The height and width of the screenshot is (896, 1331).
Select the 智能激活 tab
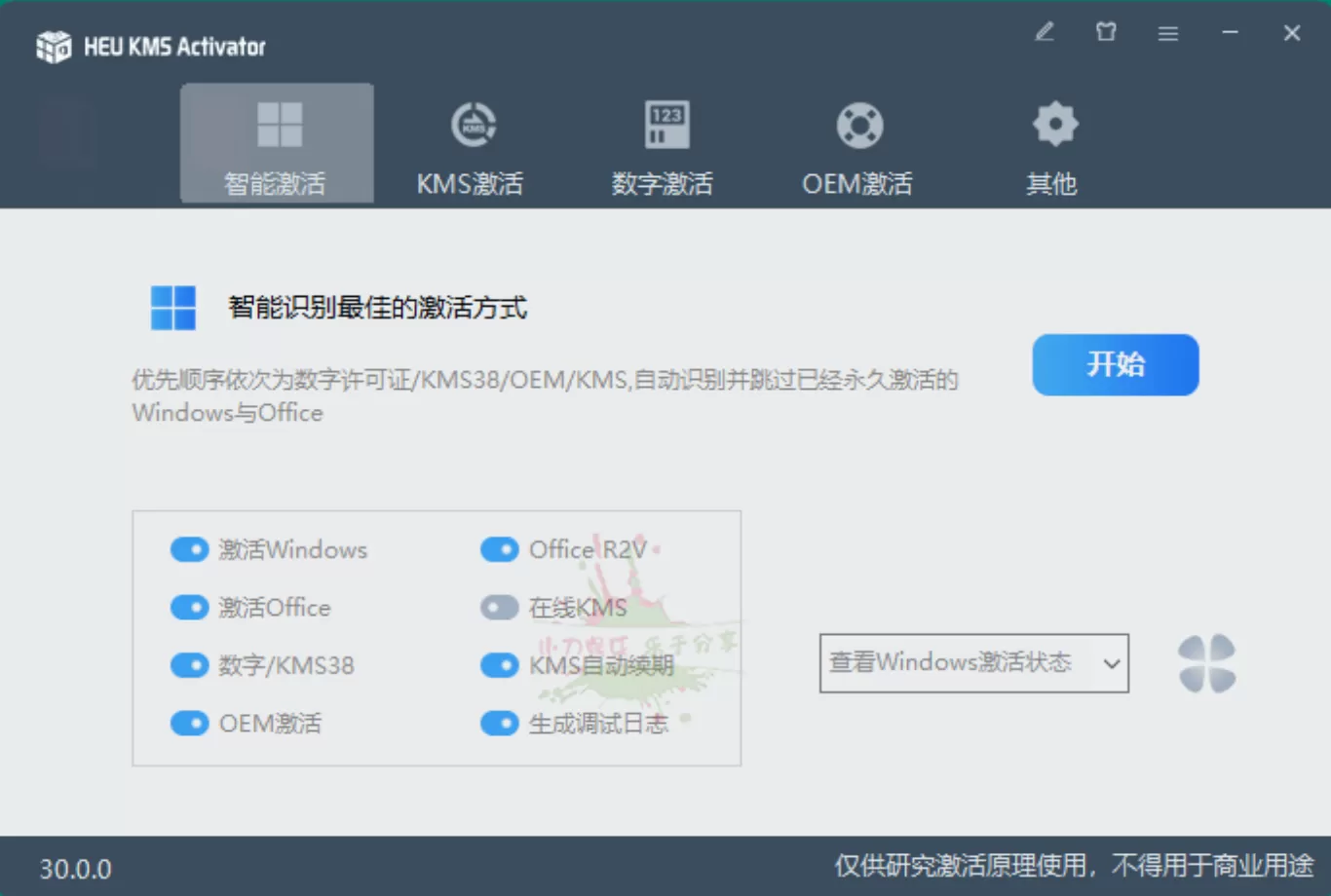coord(277,144)
